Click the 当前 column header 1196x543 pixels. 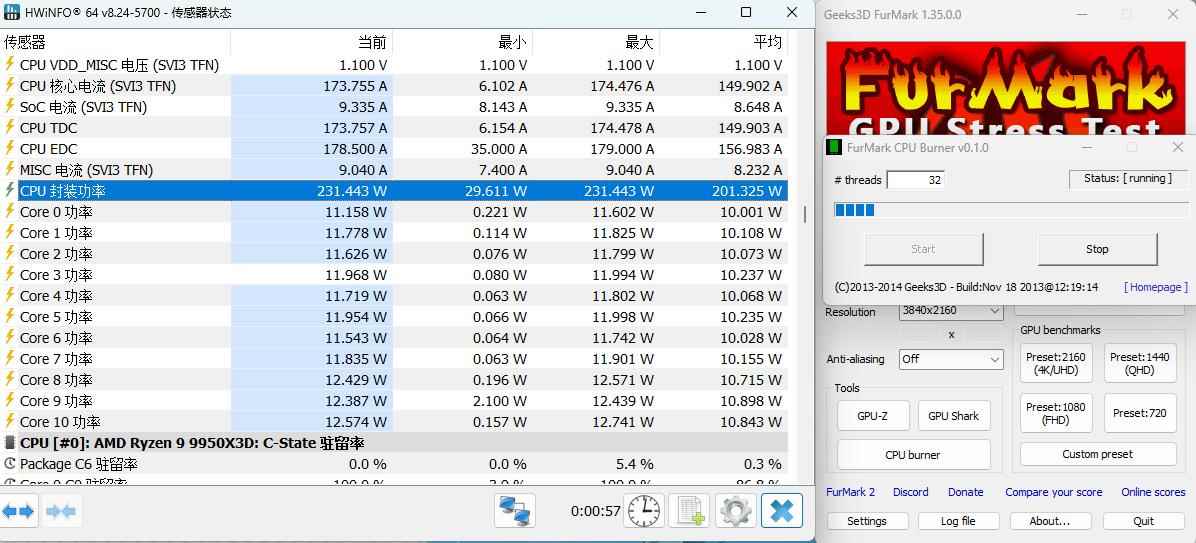point(373,42)
